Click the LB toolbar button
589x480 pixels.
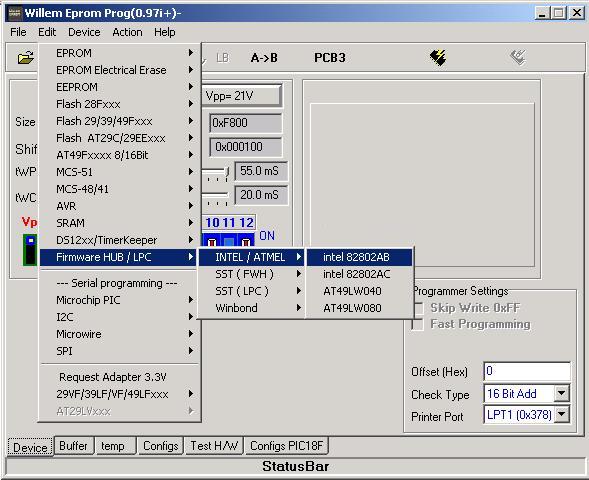point(222,58)
